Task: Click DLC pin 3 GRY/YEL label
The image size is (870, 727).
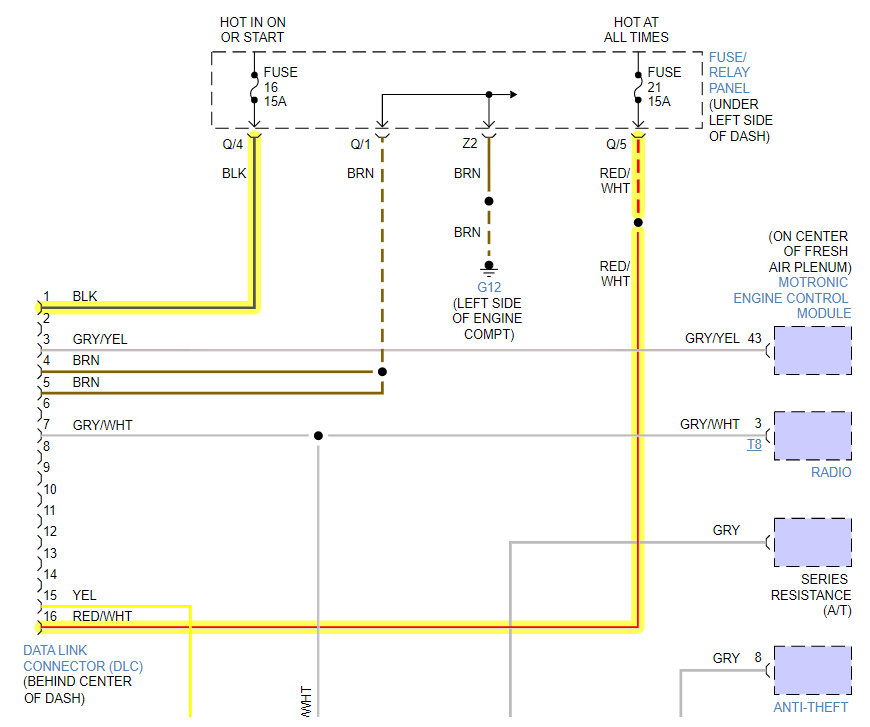Action: 100,339
